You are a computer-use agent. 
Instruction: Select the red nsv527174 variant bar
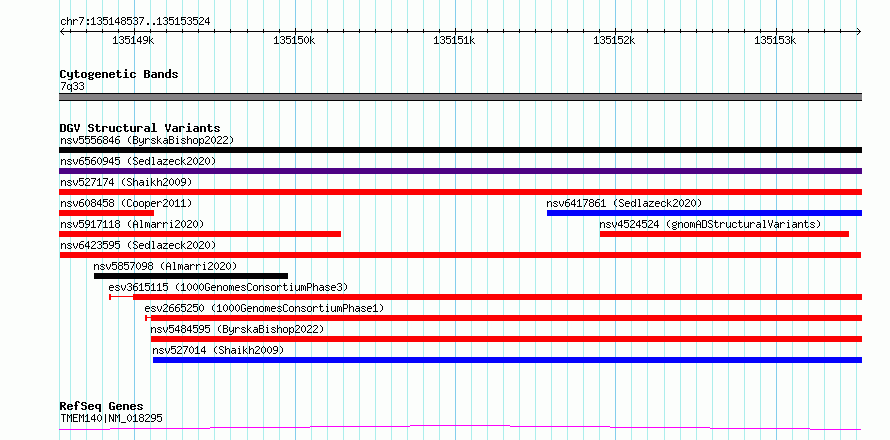pyautogui.click(x=460, y=192)
